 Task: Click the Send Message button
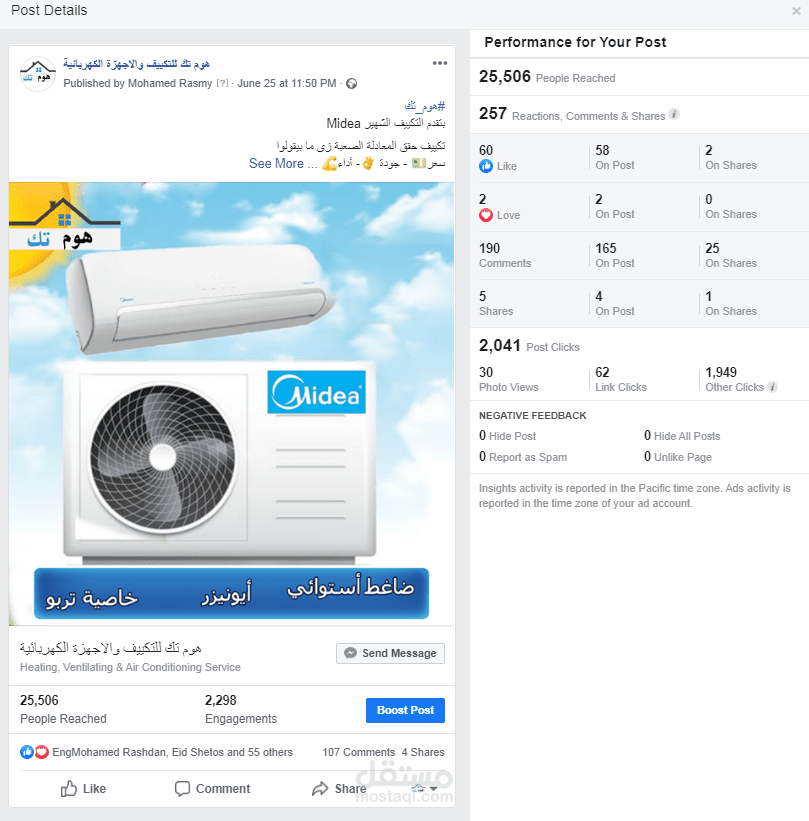tap(390, 653)
